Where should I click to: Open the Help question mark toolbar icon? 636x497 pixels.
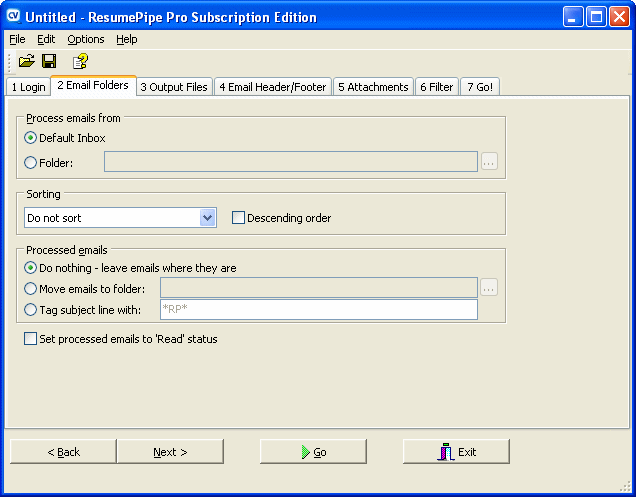point(80,61)
